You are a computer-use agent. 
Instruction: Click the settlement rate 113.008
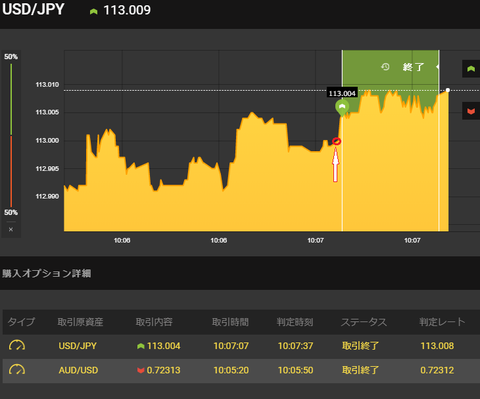[437, 346]
